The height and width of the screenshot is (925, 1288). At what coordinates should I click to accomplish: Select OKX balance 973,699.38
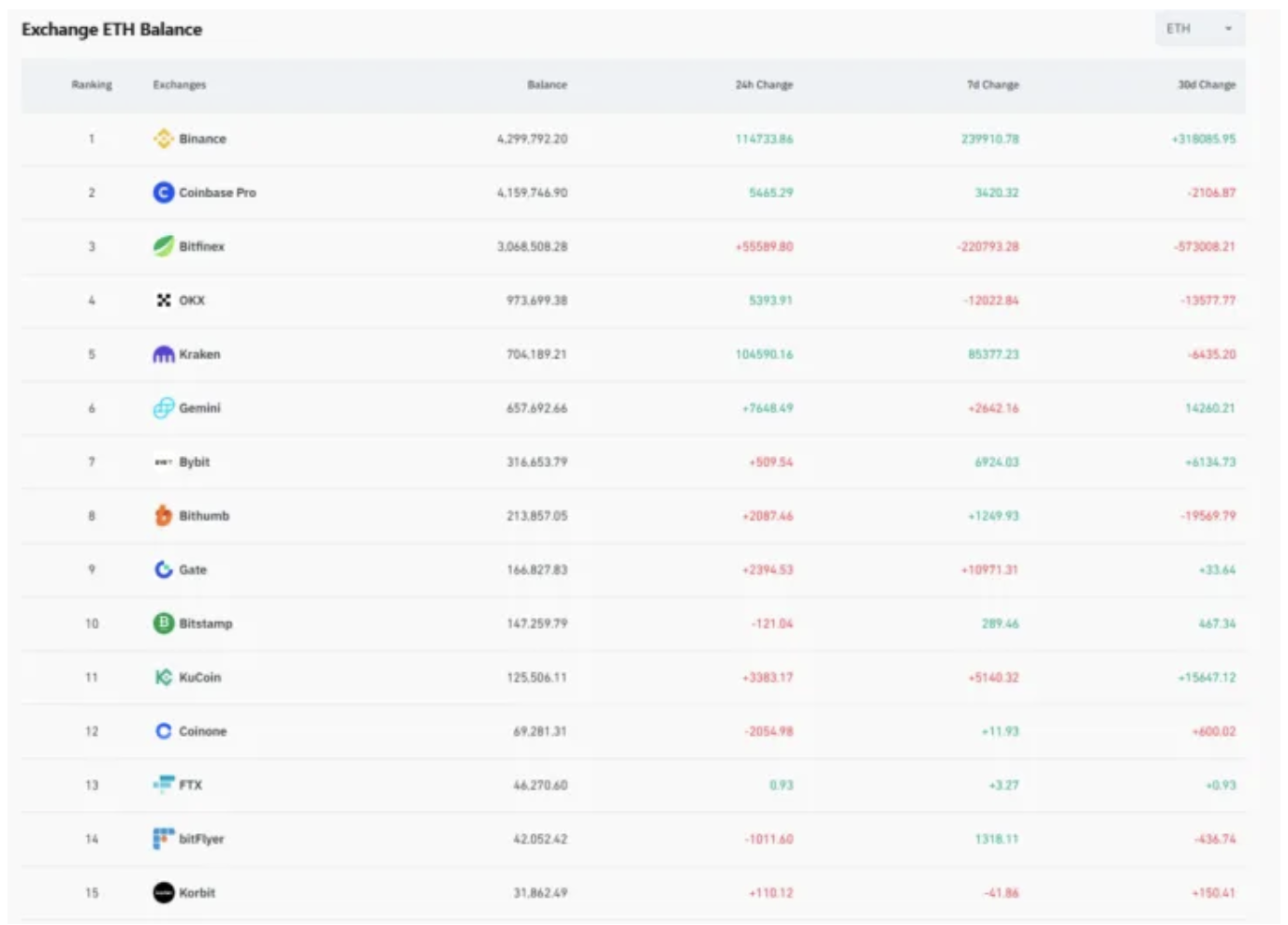click(537, 301)
